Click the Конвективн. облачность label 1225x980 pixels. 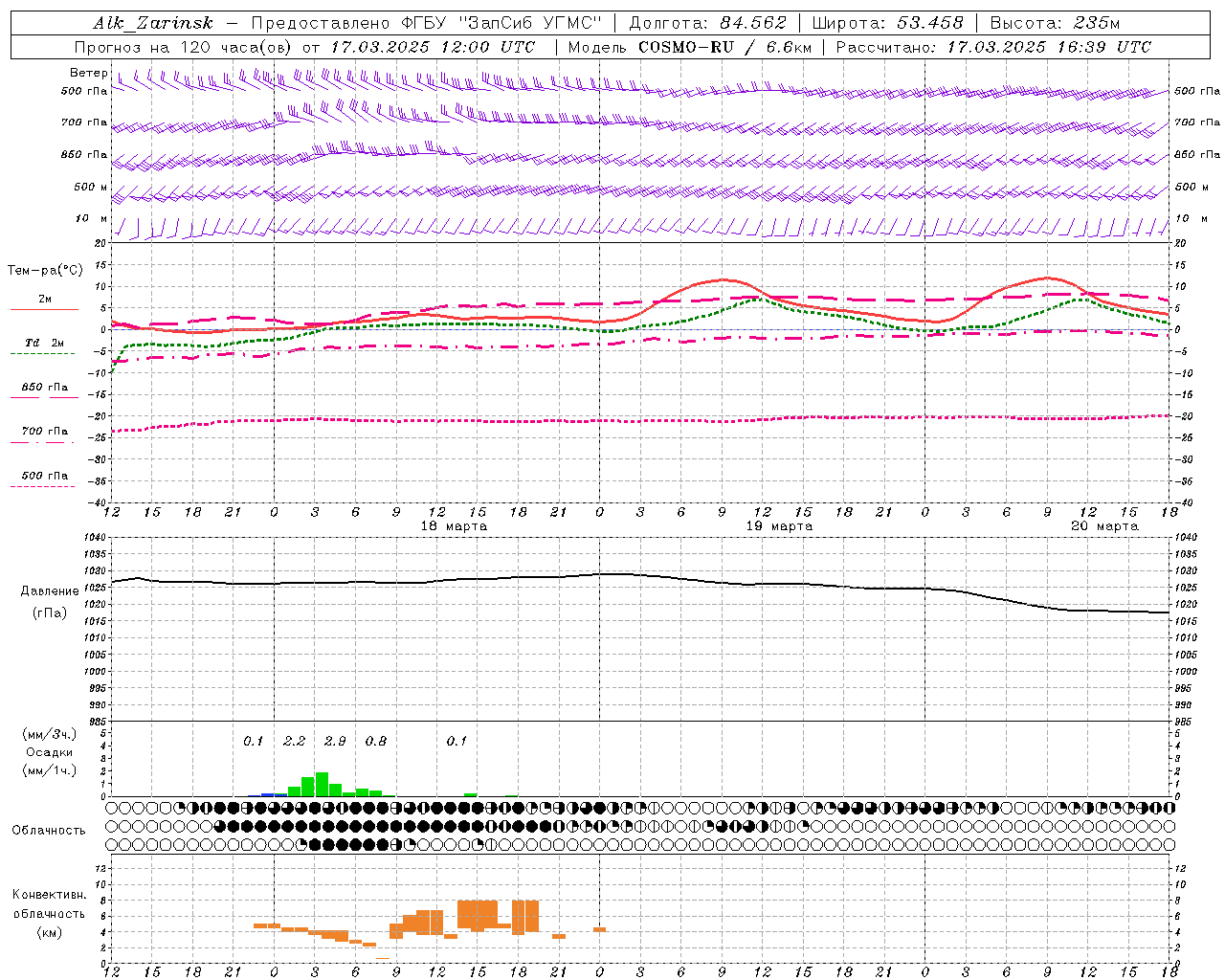coord(49,904)
